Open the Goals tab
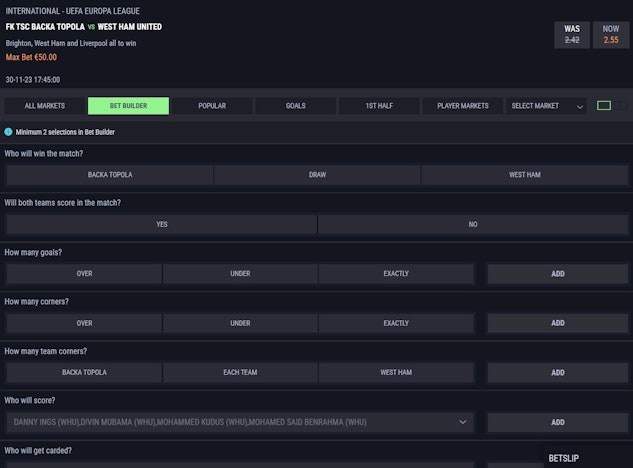Screen dimensions: 633x468 [x=296, y=106]
